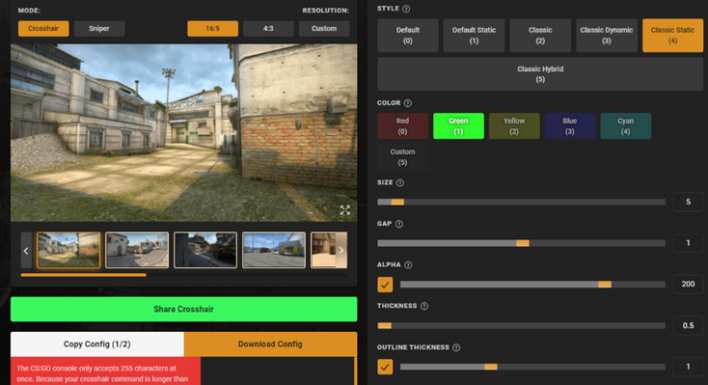Image resolution: width=708 pixels, height=385 pixels.
Task: Click the Gap value field showing 1
Action: (x=688, y=243)
